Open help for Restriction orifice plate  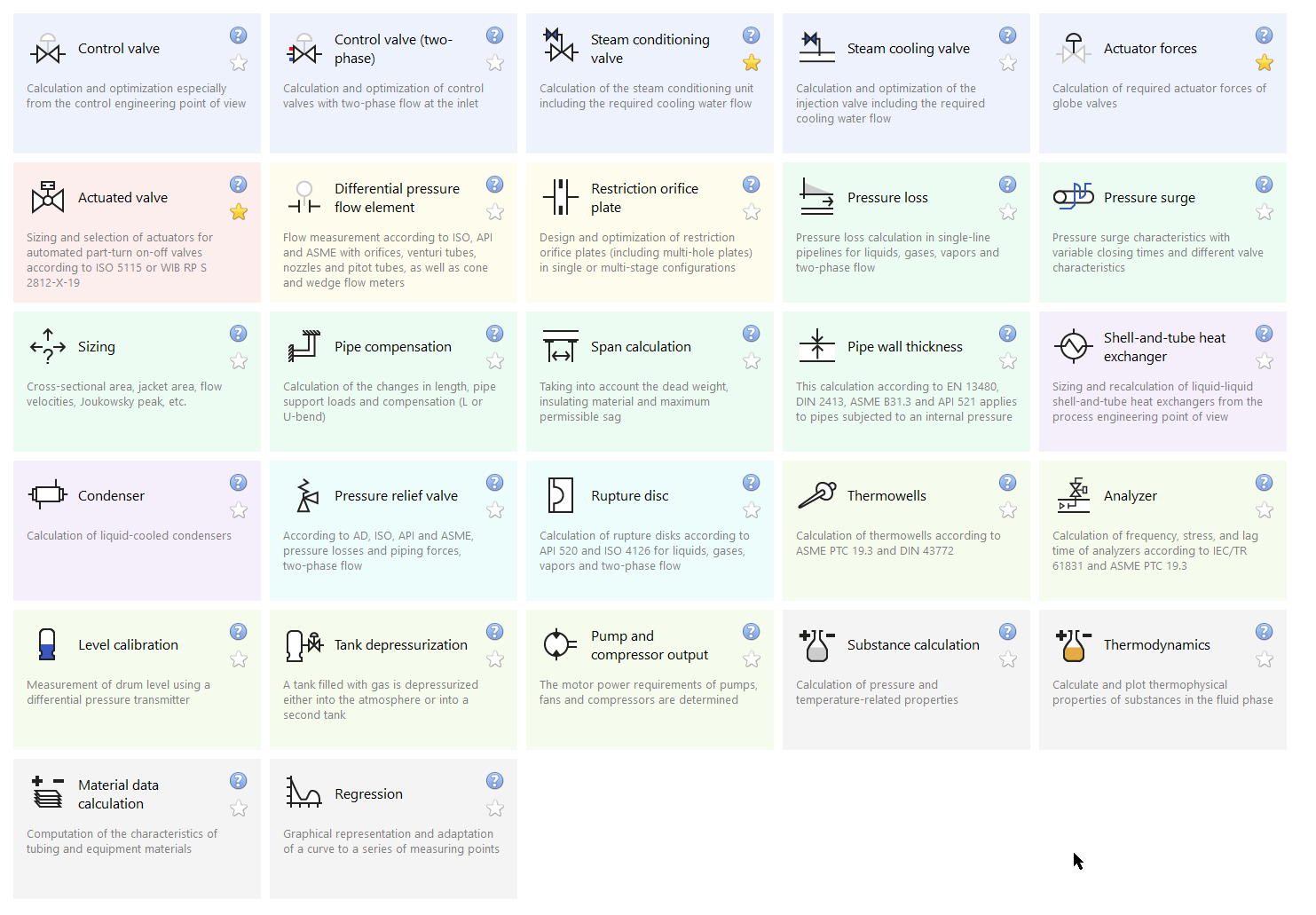752,185
